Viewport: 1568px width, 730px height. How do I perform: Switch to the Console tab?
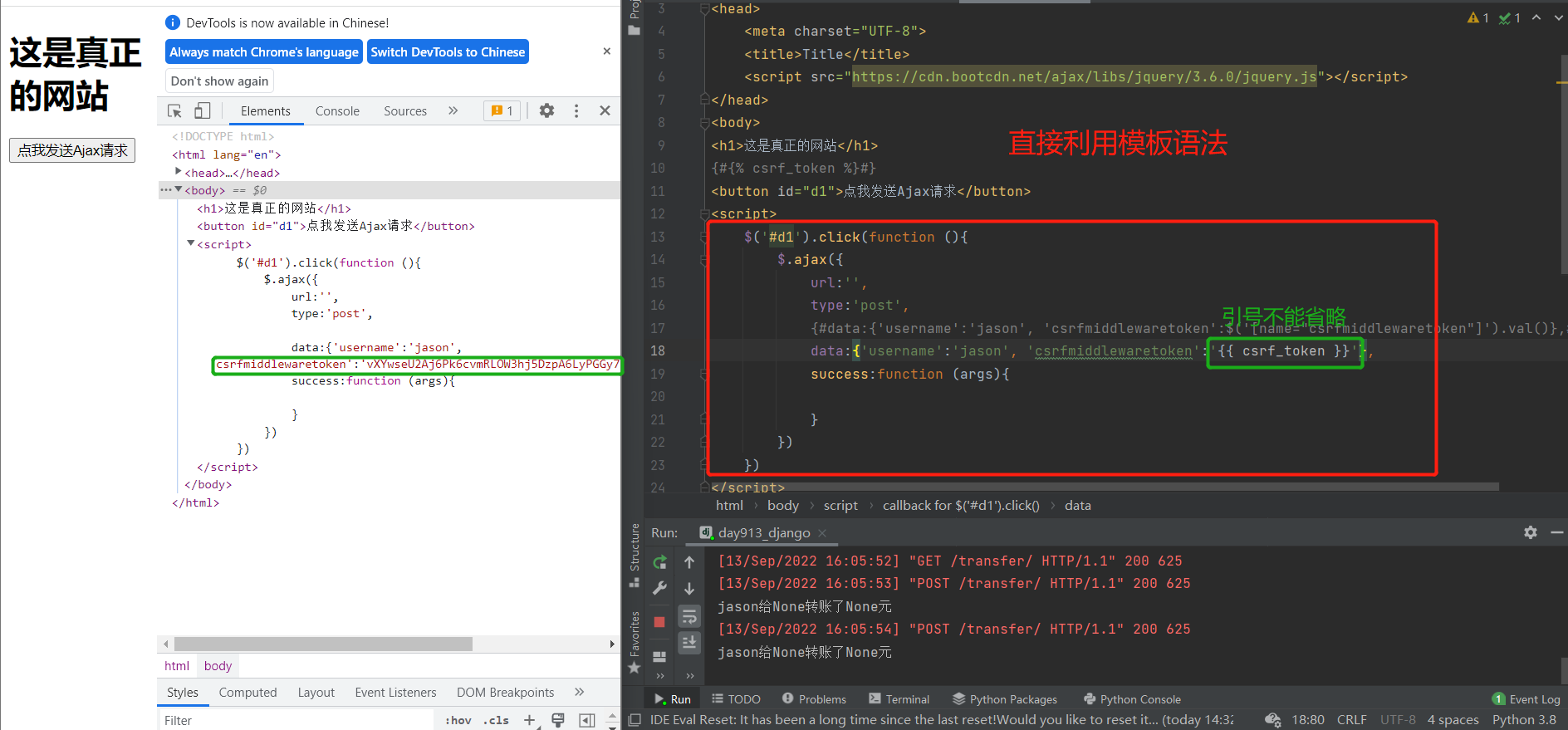(337, 111)
